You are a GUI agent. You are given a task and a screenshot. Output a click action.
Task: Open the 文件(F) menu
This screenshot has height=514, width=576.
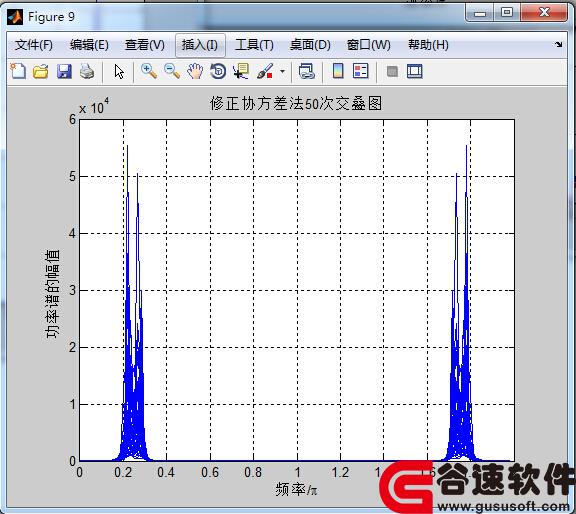(x=33, y=45)
